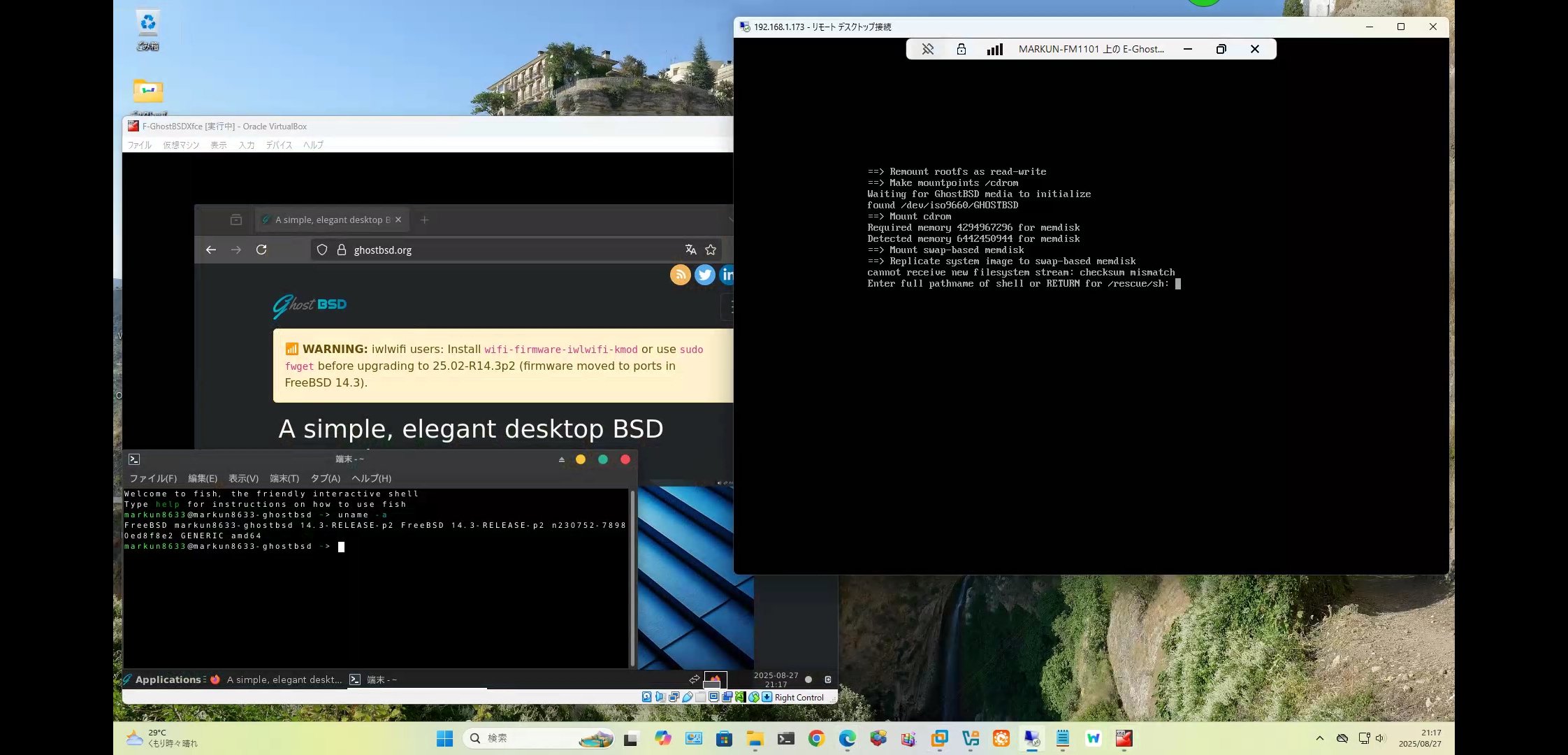This screenshot has height=755, width=1568.
Task: Toggle Firefox tracking protection shield icon
Action: (322, 250)
